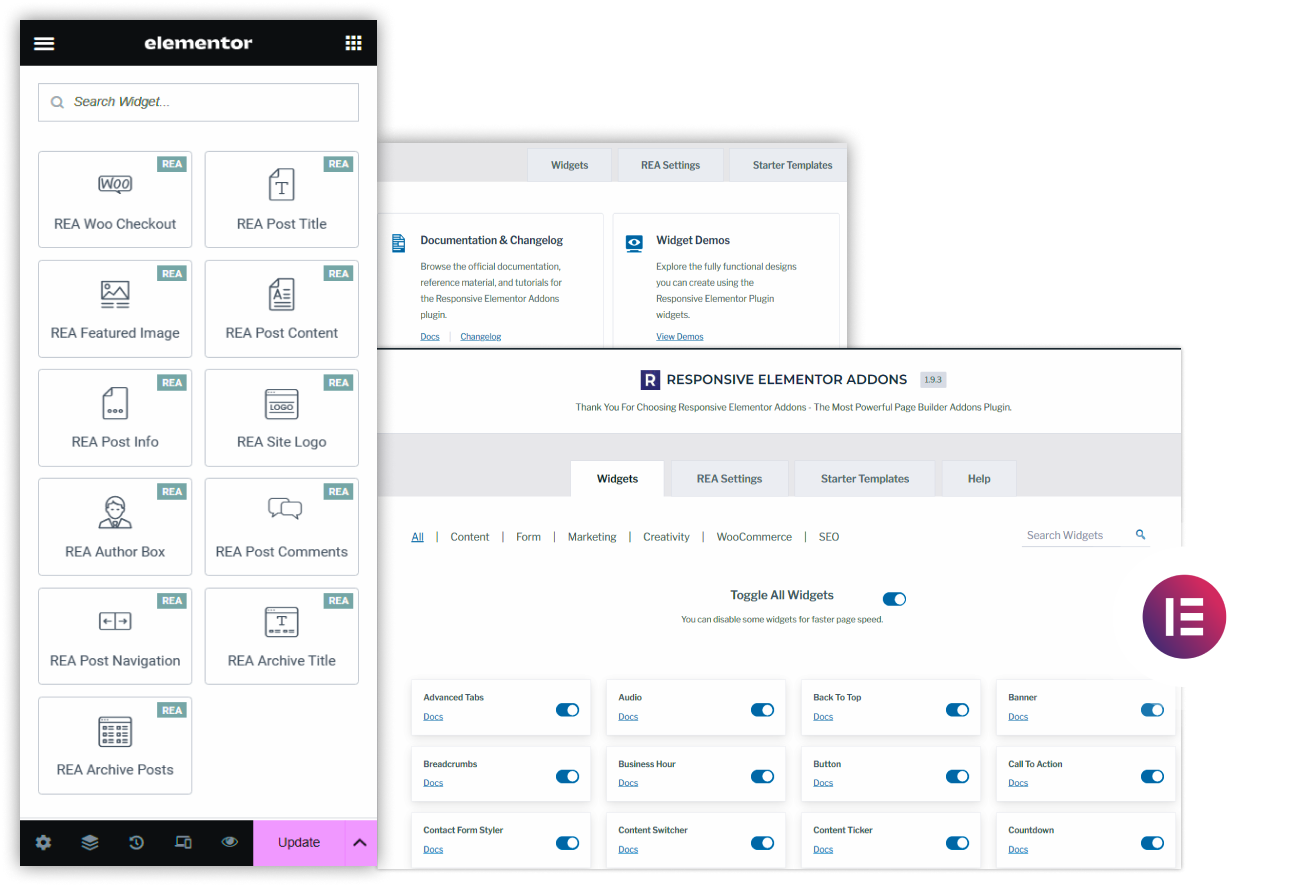This screenshot has width=1301, height=886.
Task: Select the REA Post Navigation widget
Action: pyautogui.click(x=115, y=636)
